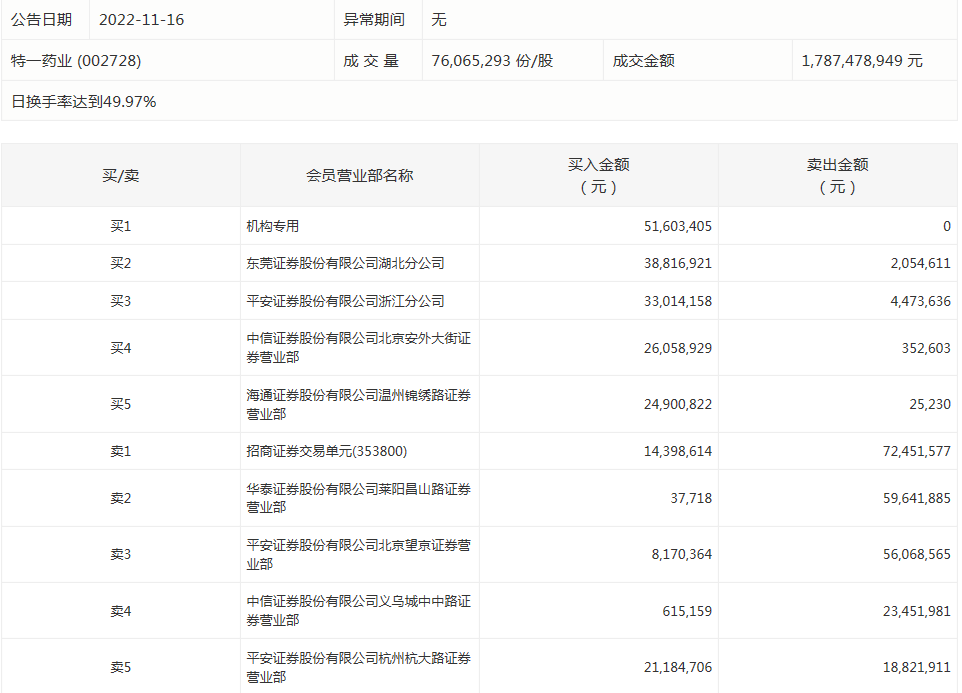Click the 会员营业部名称 column header
The height and width of the screenshot is (693, 962).
pos(360,176)
